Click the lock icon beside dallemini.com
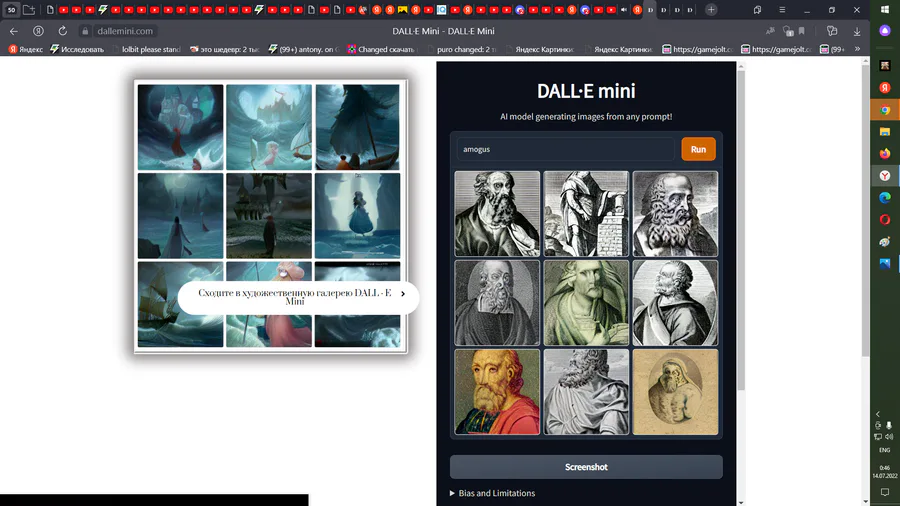The height and width of the screenshot is (506, 900). pos(85,31)
